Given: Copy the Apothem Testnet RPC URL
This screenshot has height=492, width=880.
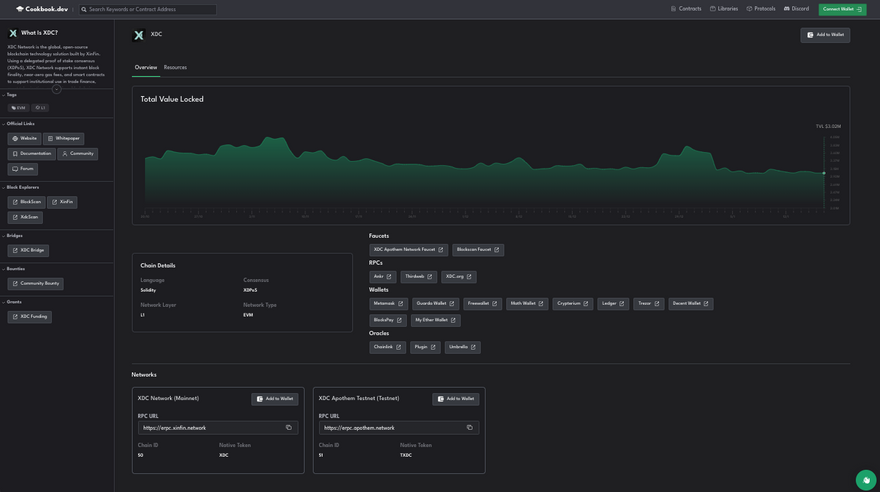Looking at the screenshot, I should 470,428.
